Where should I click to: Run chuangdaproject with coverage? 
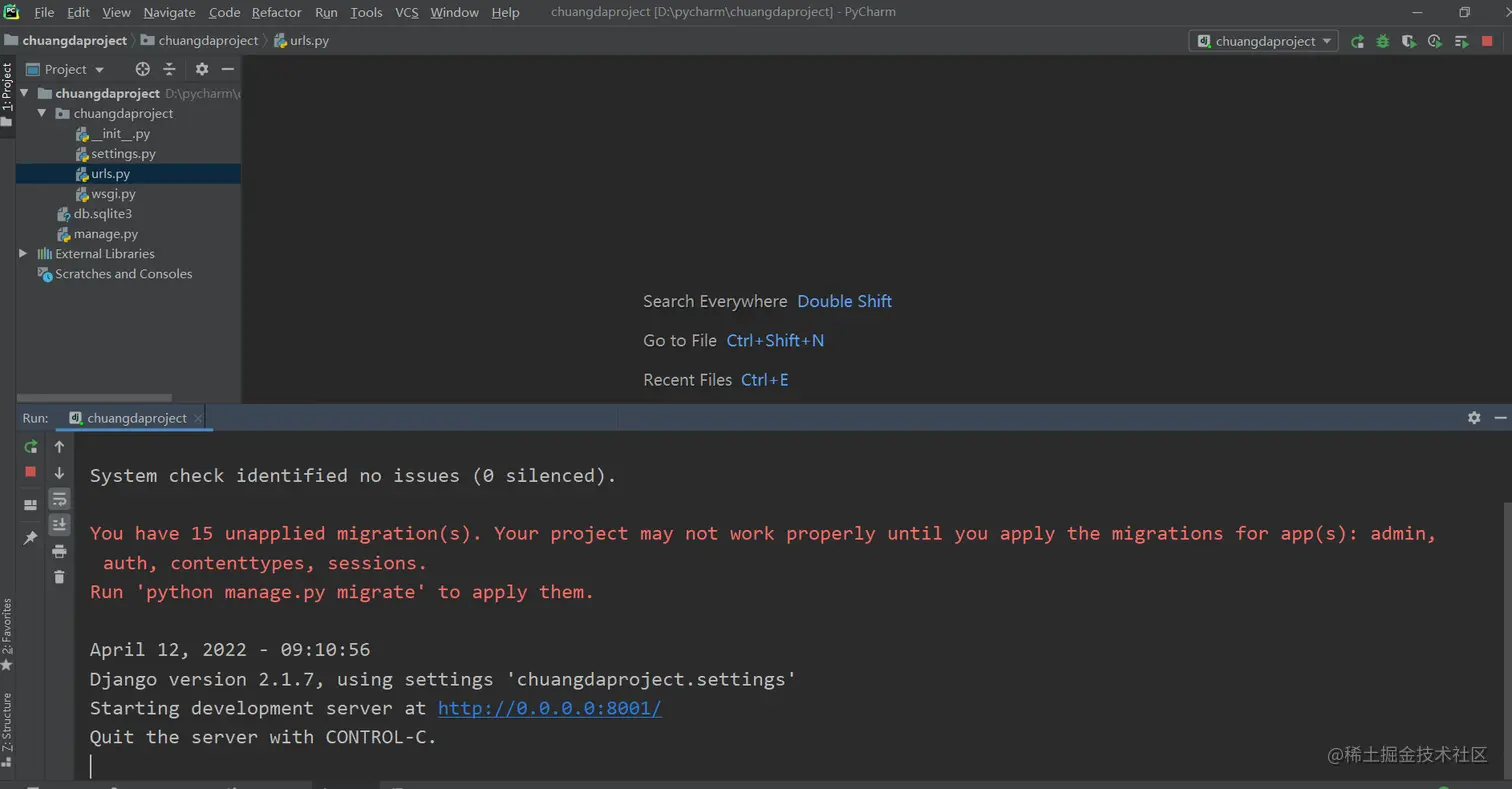click(x=1409, y=41)
